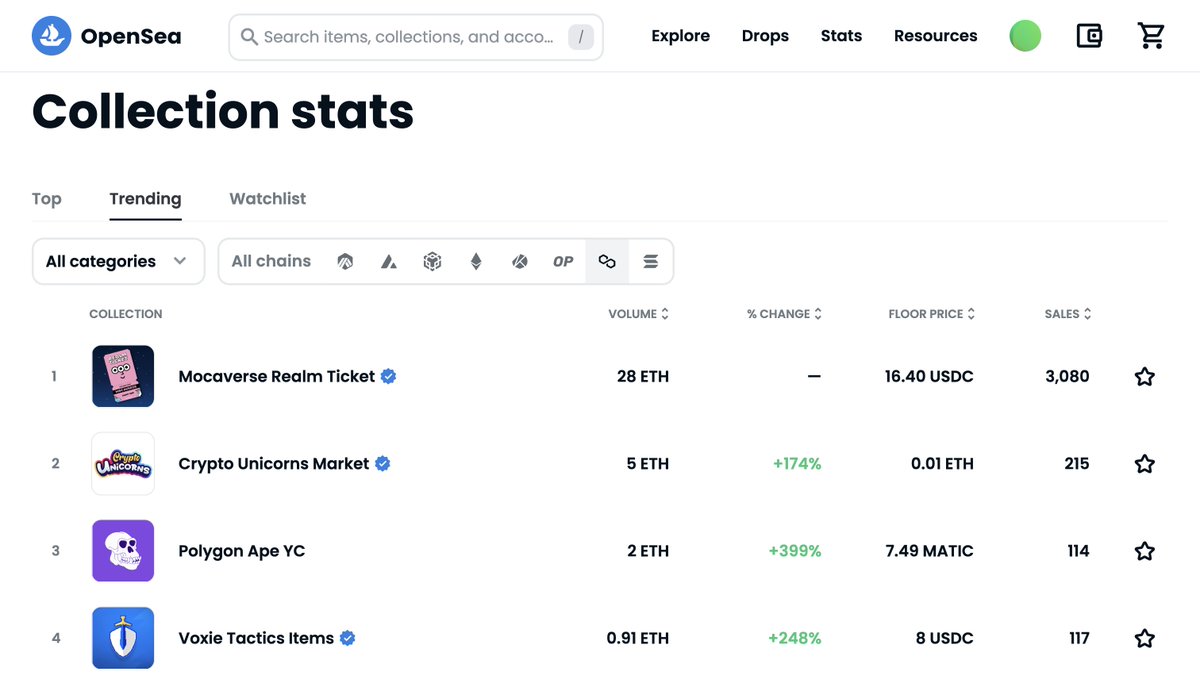
Task: Filter by Avalanche chain icon
Action: (x=389, y=261)
